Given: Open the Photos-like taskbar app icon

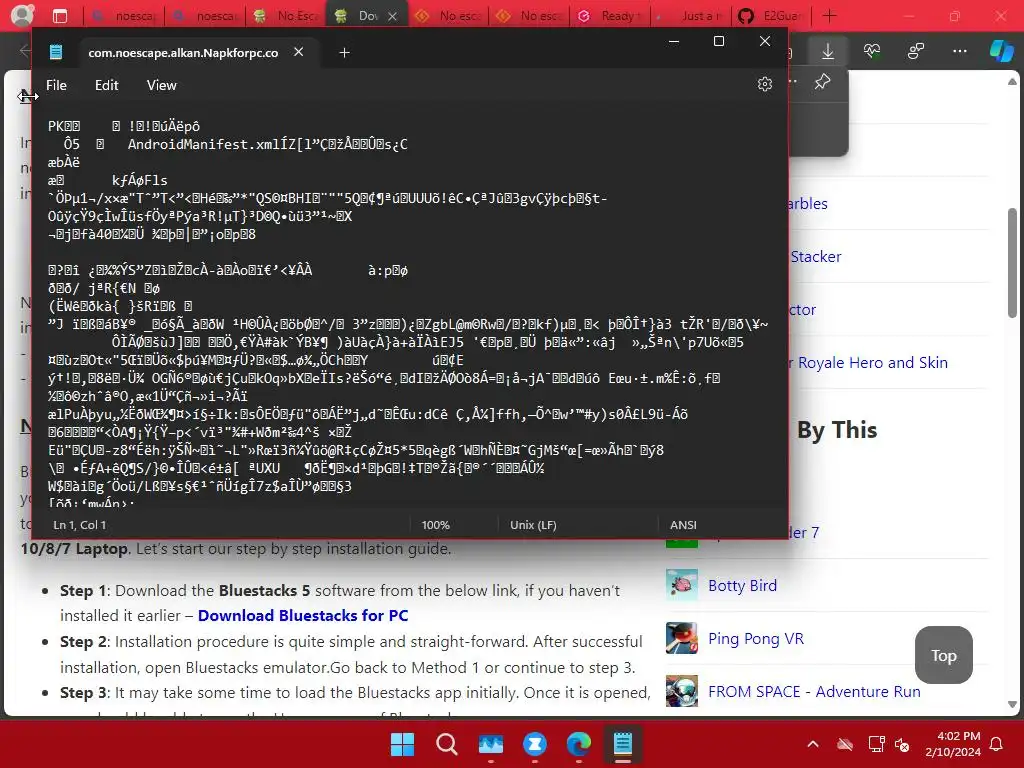Looking at the screenshot, I should coord(491,744).
